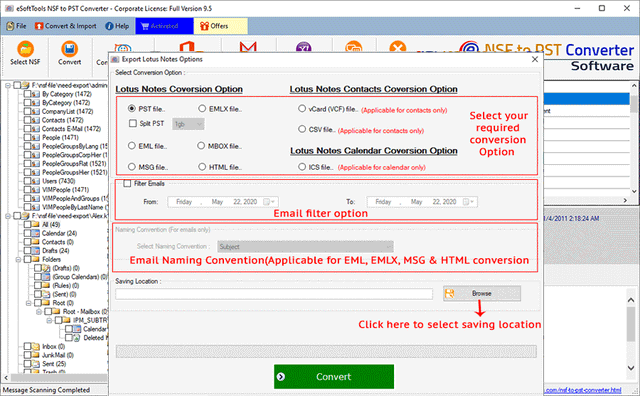The image size is (640, 396).
Task: Click the Browse button
Action: [482, 294]
